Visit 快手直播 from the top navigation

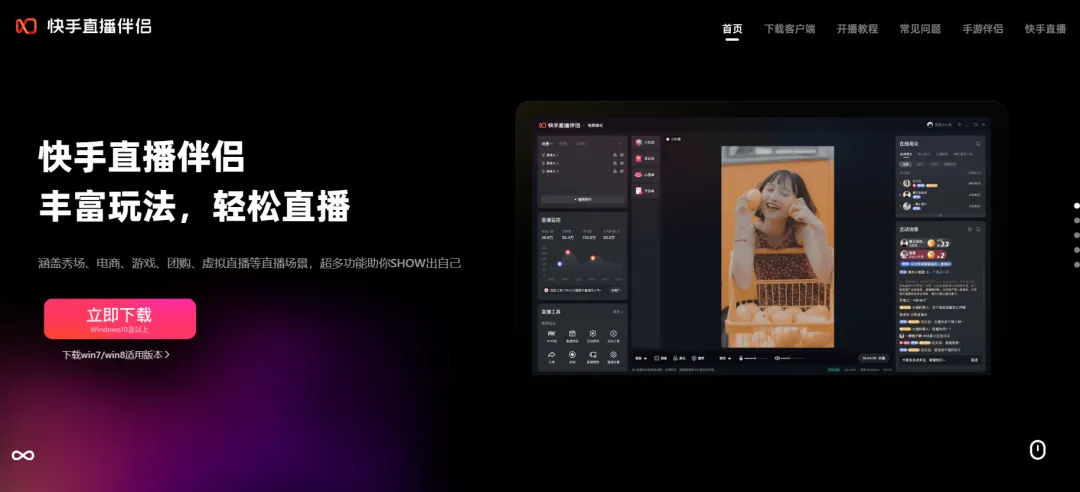[x=1046, y=29]
